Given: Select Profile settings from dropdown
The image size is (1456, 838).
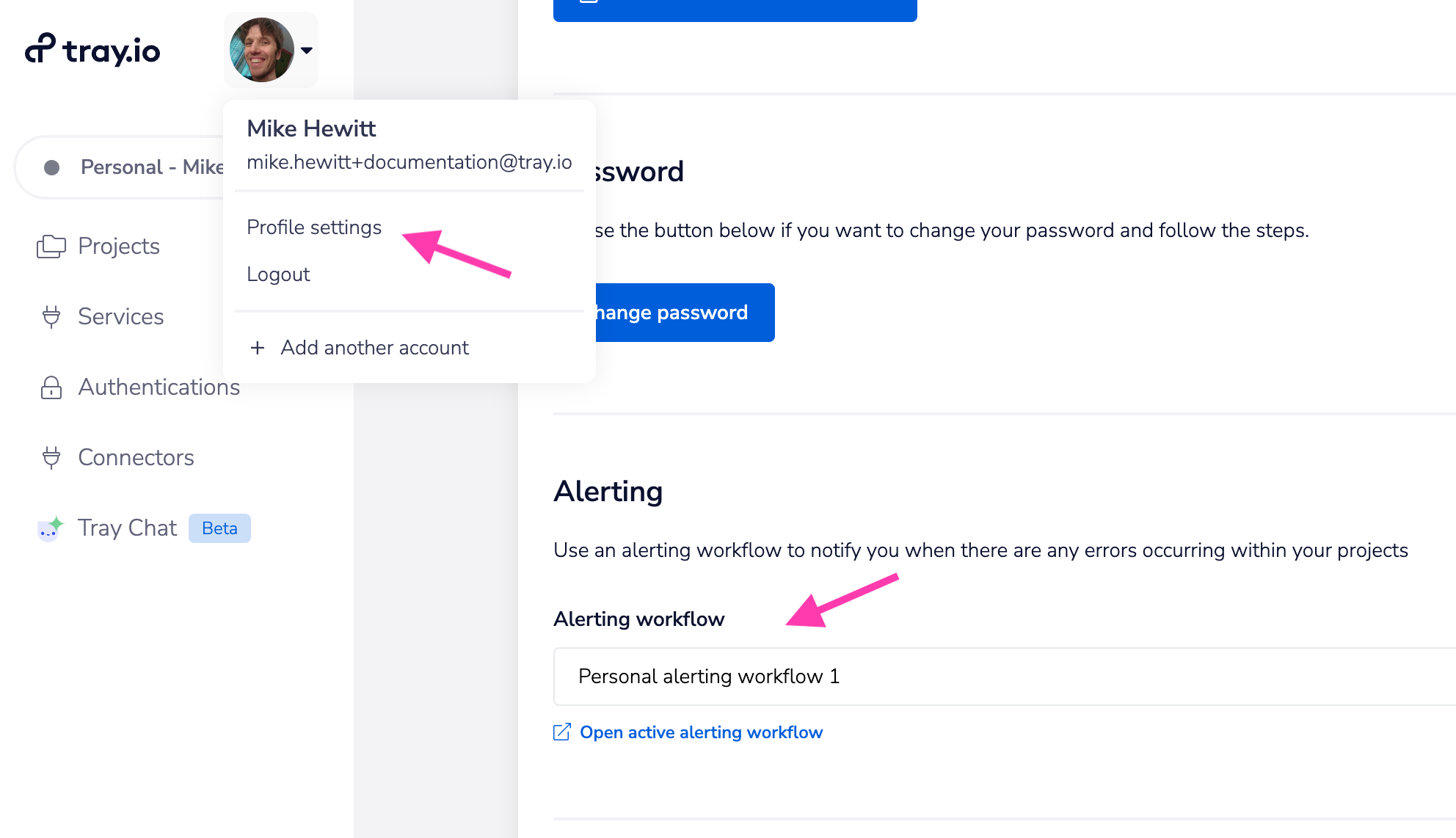Looking at the screenshot, I should 314,227.
